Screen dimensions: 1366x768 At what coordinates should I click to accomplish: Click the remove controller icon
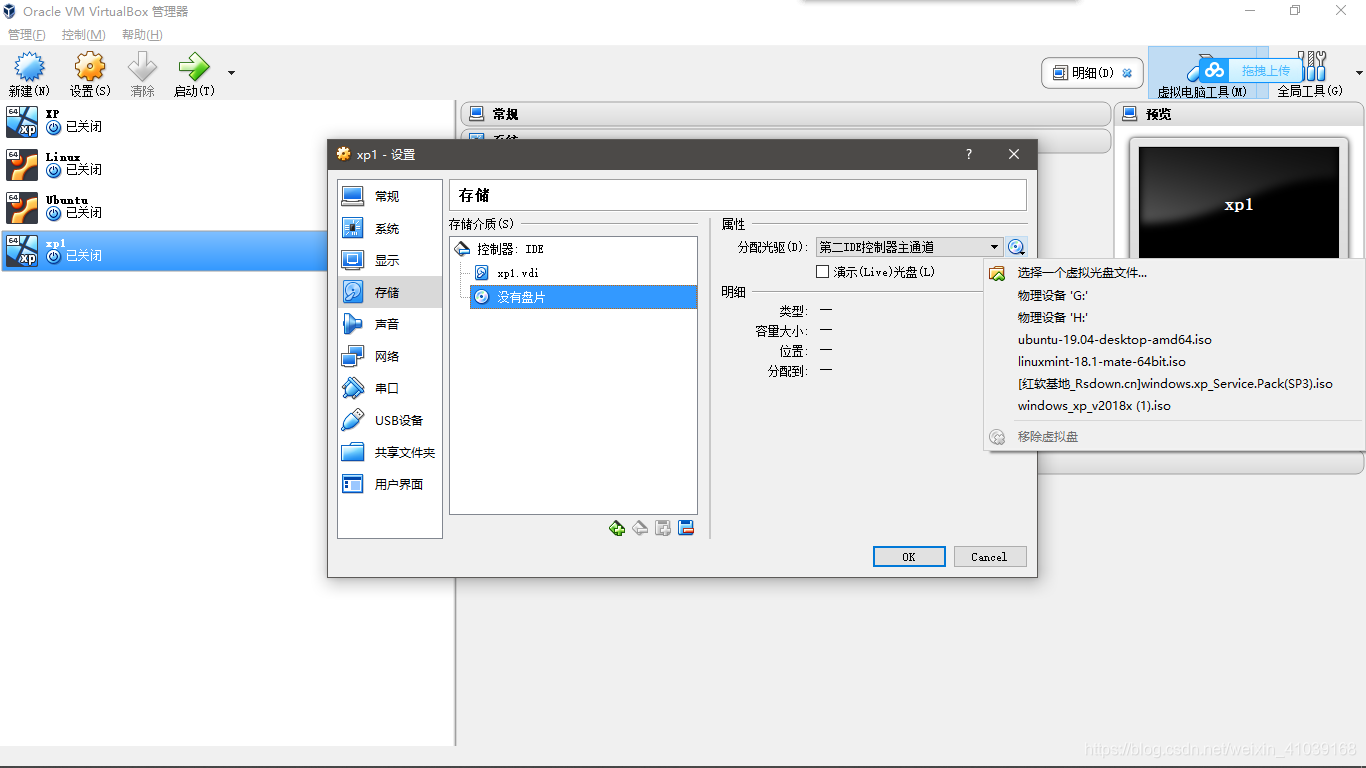[x=640, y=528]
